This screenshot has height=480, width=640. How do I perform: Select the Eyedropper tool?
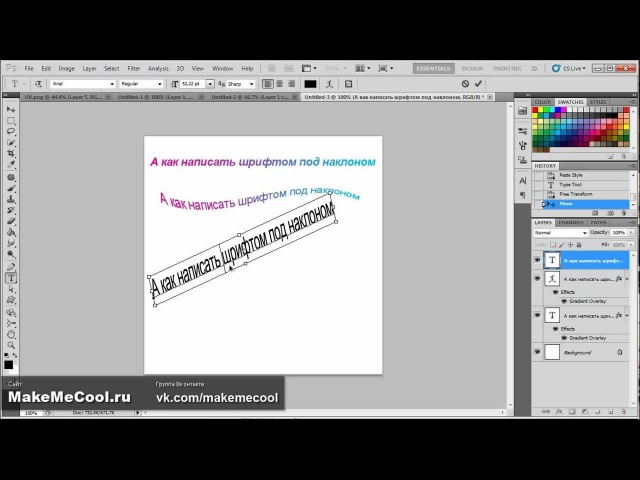pyautogui.click(x=11, y=164)
